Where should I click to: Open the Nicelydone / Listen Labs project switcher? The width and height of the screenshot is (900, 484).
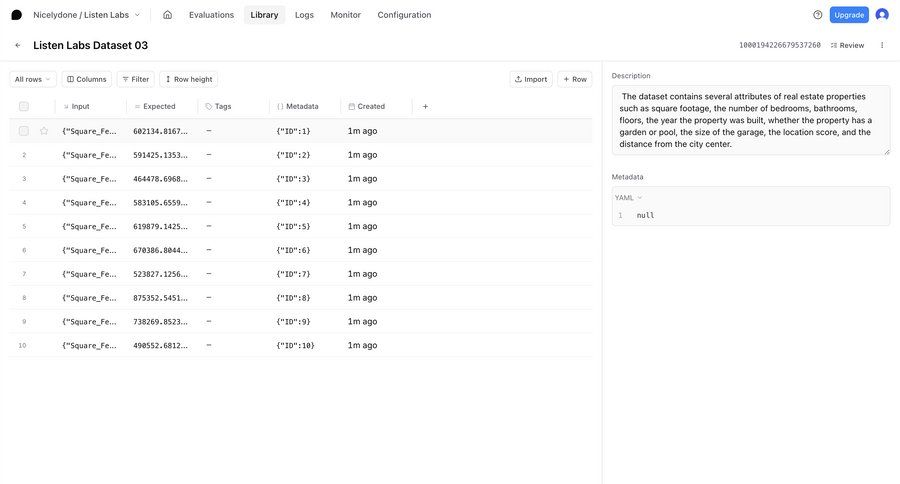point(87,15)
